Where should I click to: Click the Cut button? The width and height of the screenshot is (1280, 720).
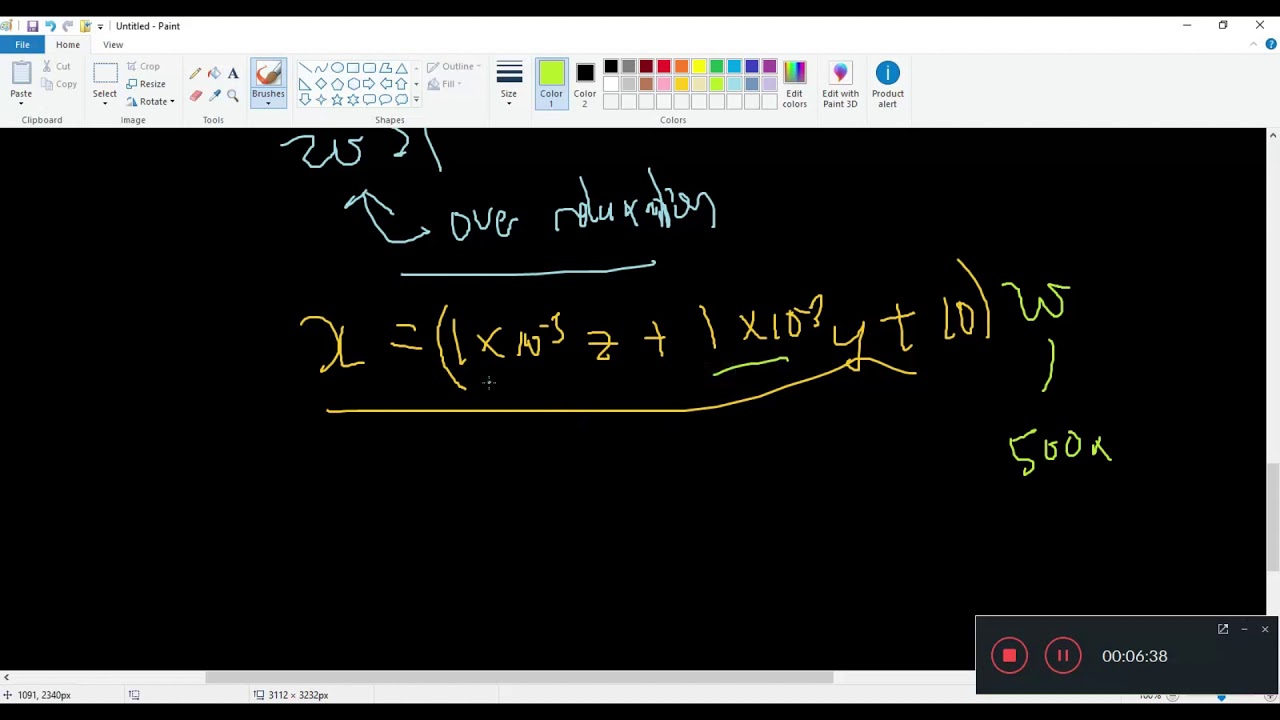tap(56, 67)
